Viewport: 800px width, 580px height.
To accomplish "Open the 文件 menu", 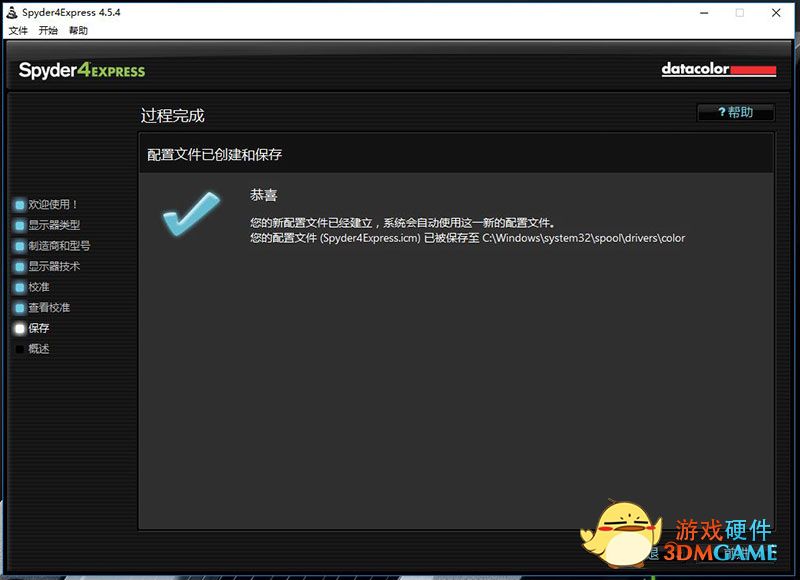I will [18, 31].
